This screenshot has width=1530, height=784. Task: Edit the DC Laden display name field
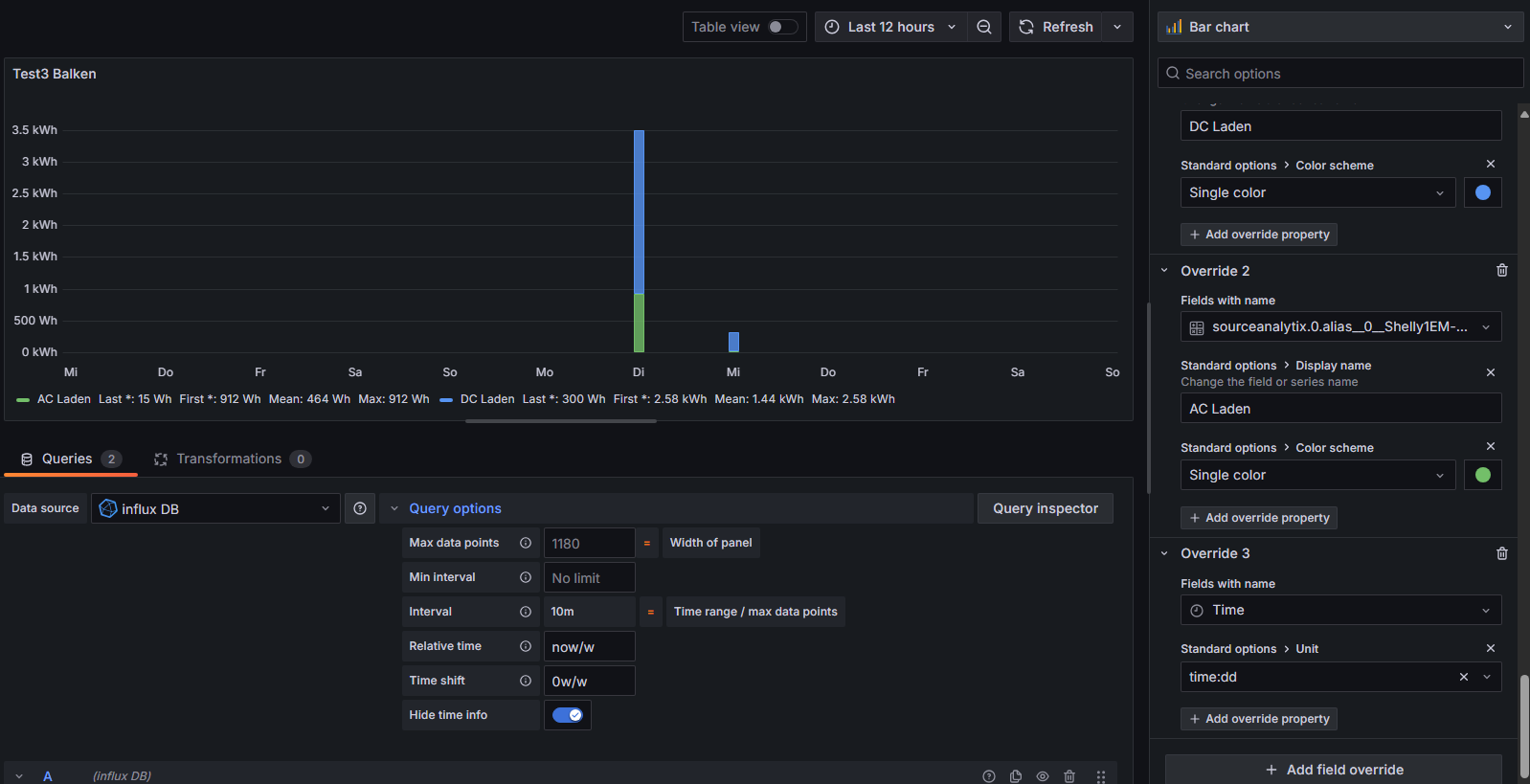pos(1340,125)
